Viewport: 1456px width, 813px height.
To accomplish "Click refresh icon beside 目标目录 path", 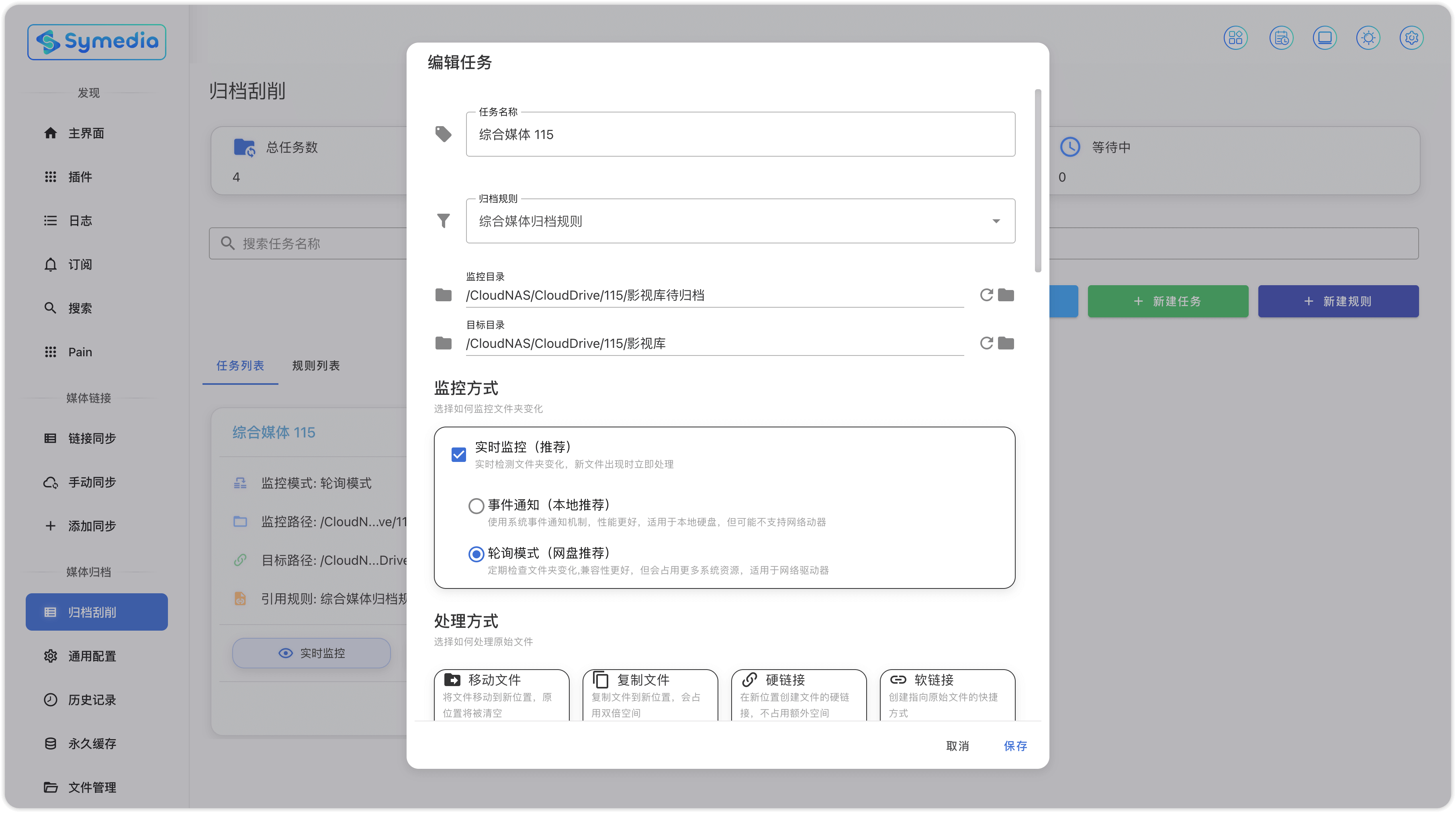I will coord(986,343).
